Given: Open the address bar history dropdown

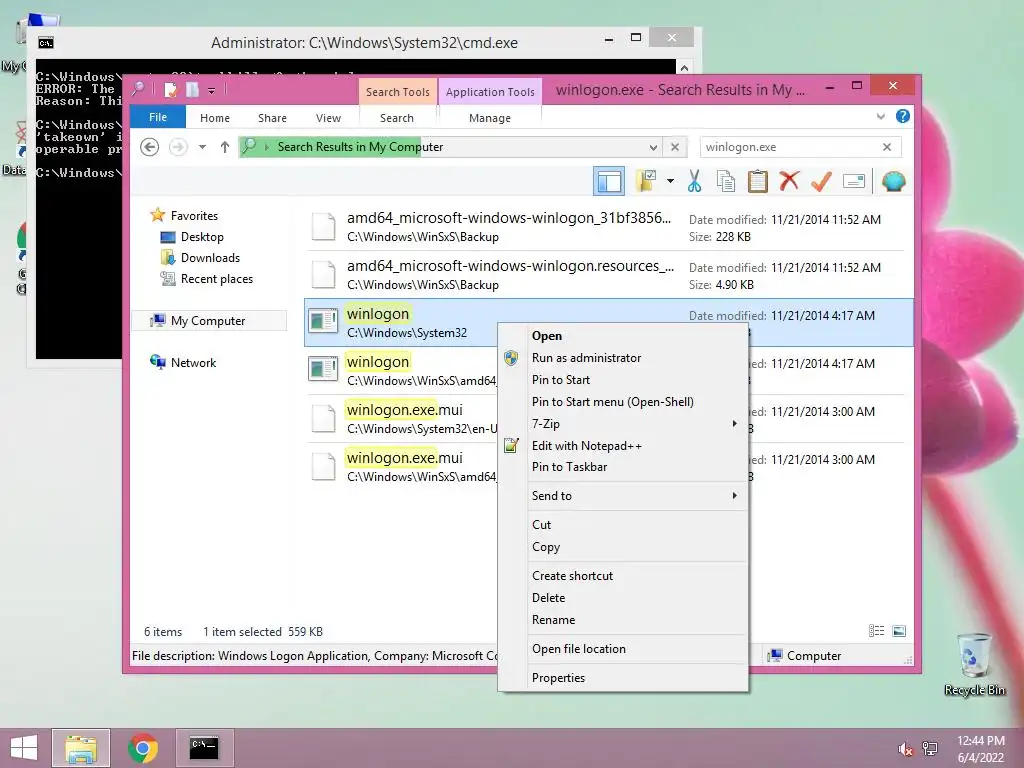Looking at the screenshot, I should (x=653, y=147).
